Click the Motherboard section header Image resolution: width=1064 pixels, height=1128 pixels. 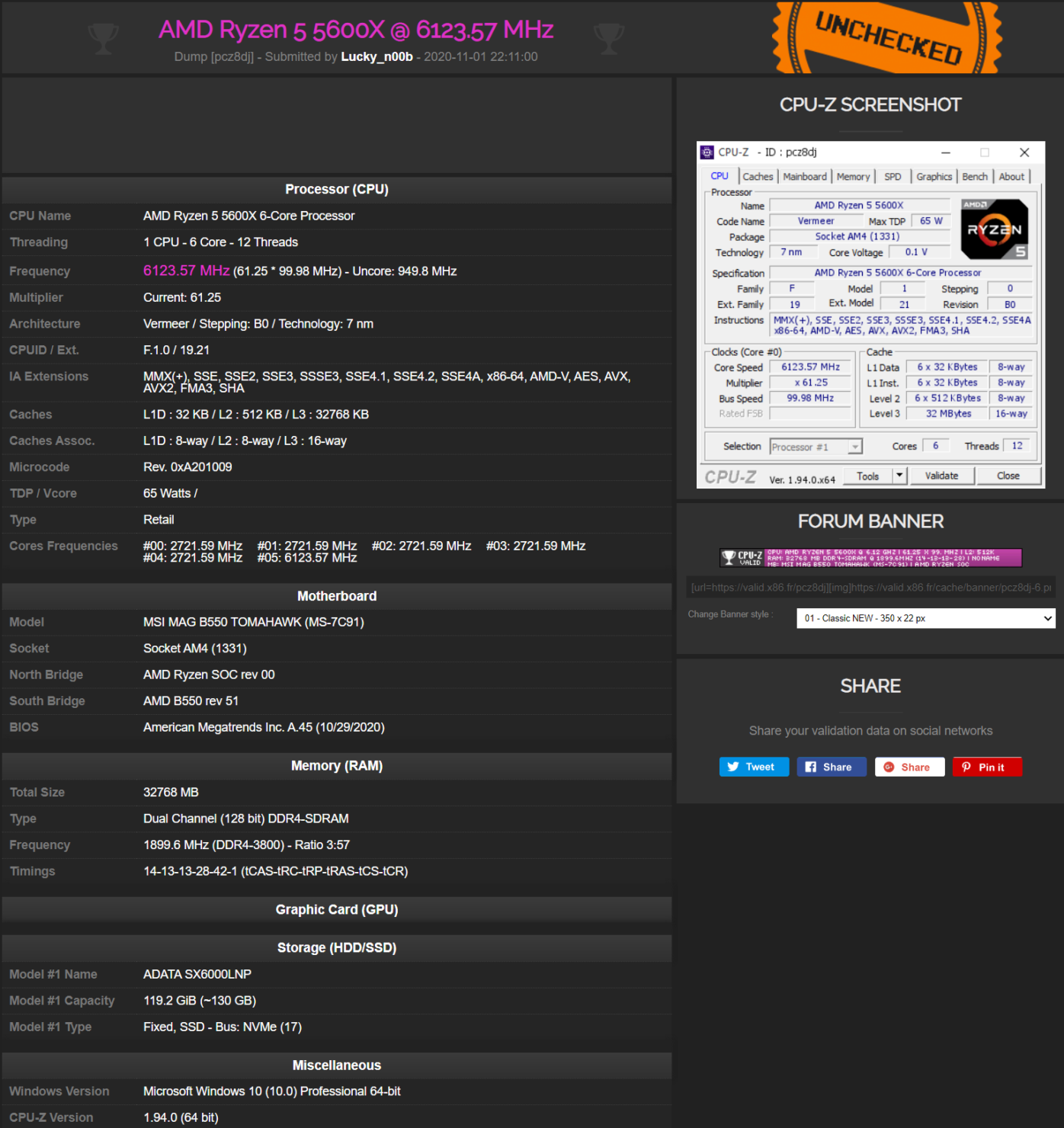click(x=337, y=597)
